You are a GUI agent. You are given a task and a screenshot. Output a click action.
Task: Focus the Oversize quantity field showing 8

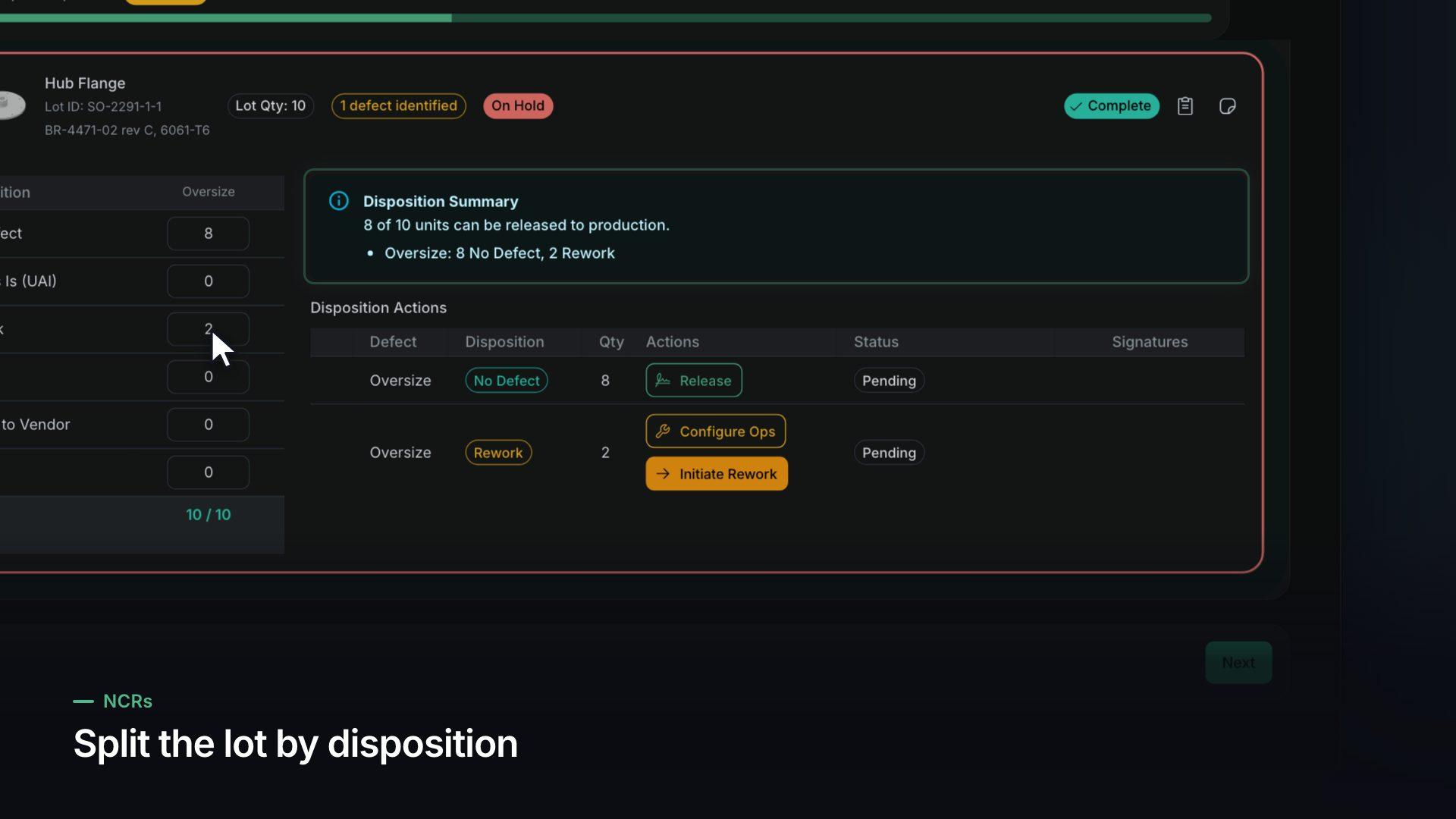click(x=208, y=234)
